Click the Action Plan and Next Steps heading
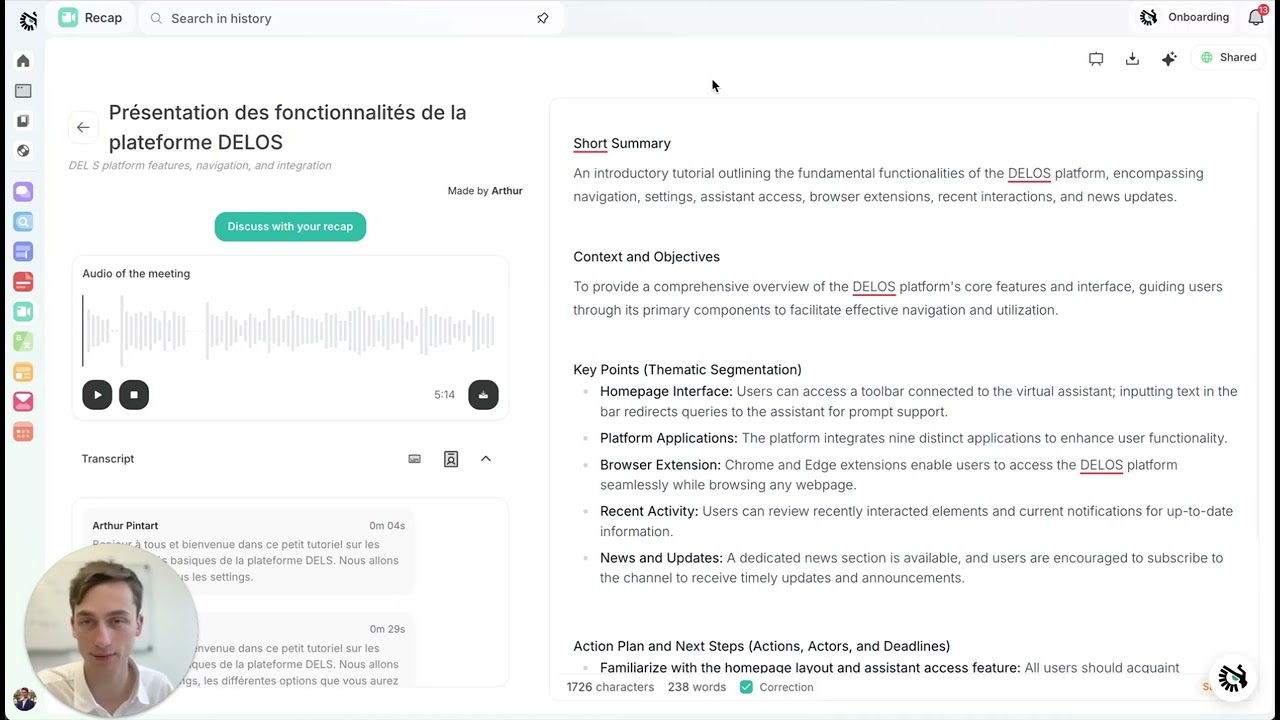The width and height of the screenshot is (1280, 720). point(761,646)
